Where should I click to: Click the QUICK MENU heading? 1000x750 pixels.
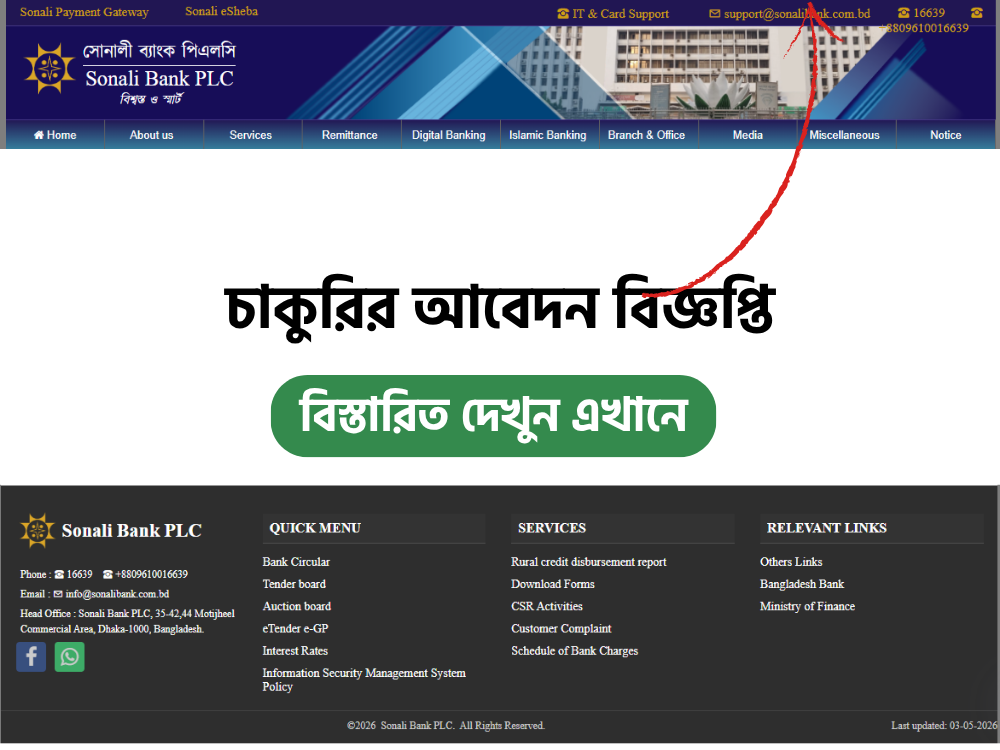[x=315, y=528]
